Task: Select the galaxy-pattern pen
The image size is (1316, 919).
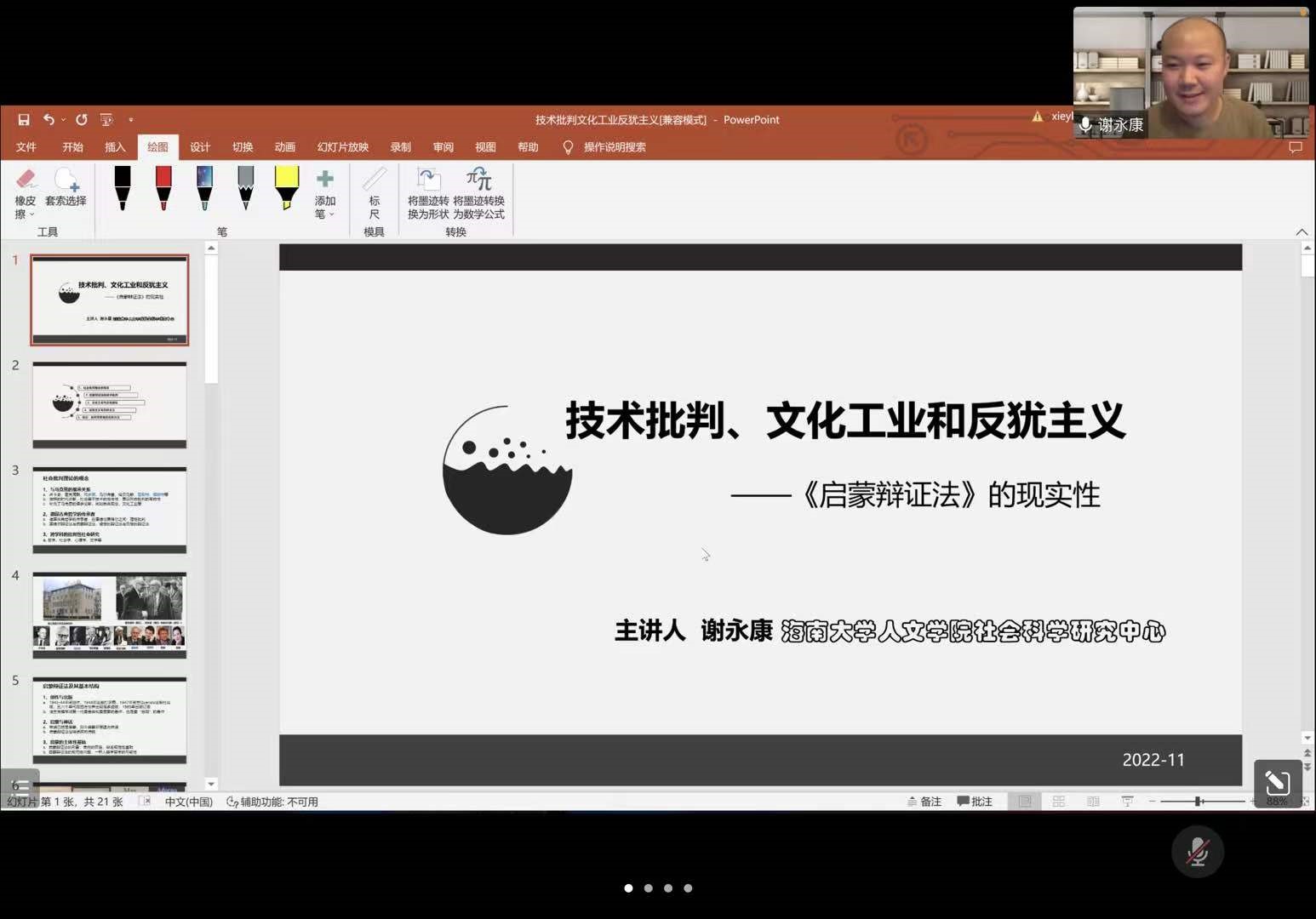Action: point(204,188)
